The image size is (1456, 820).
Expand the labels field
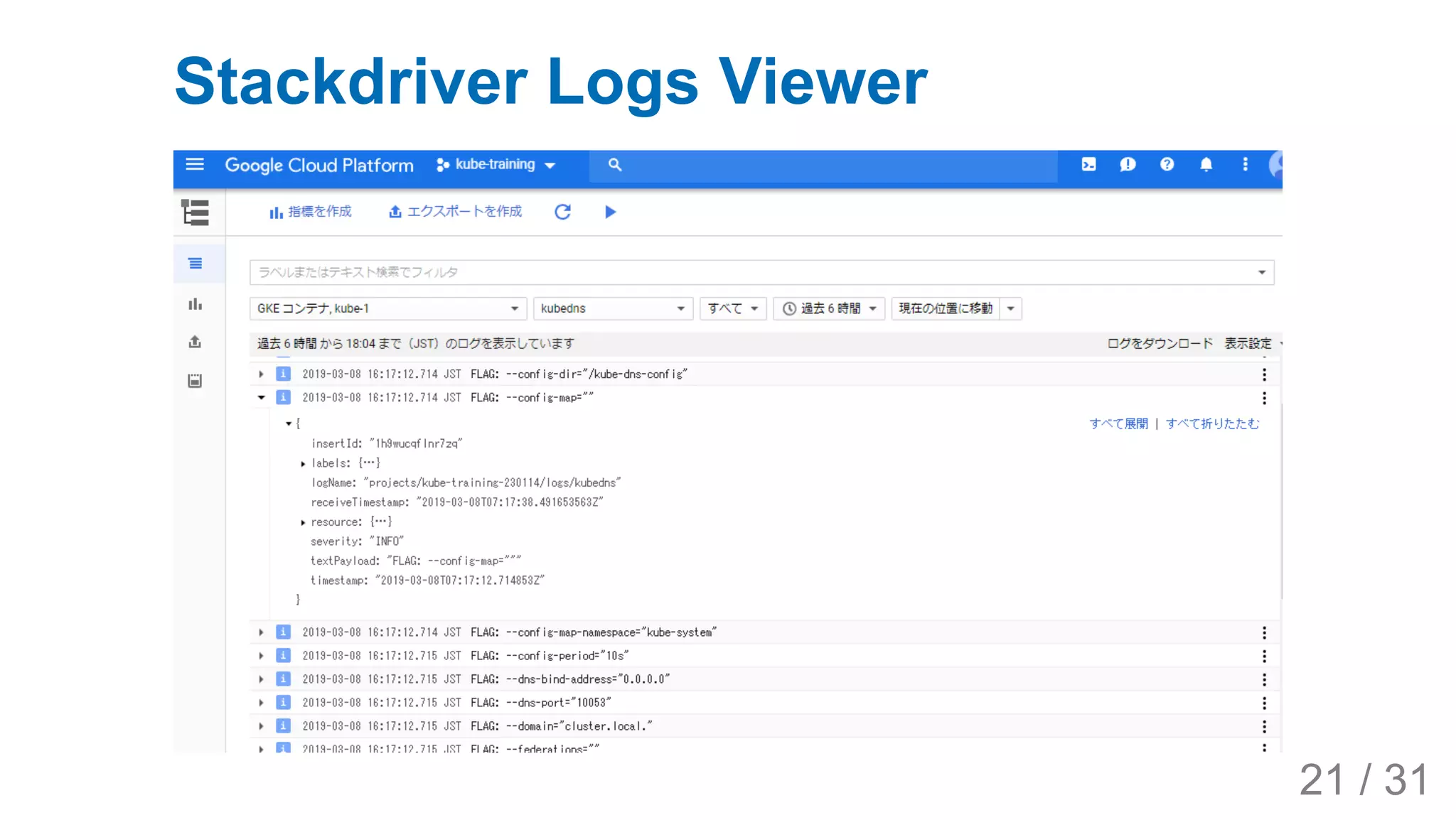coord(303,463)
